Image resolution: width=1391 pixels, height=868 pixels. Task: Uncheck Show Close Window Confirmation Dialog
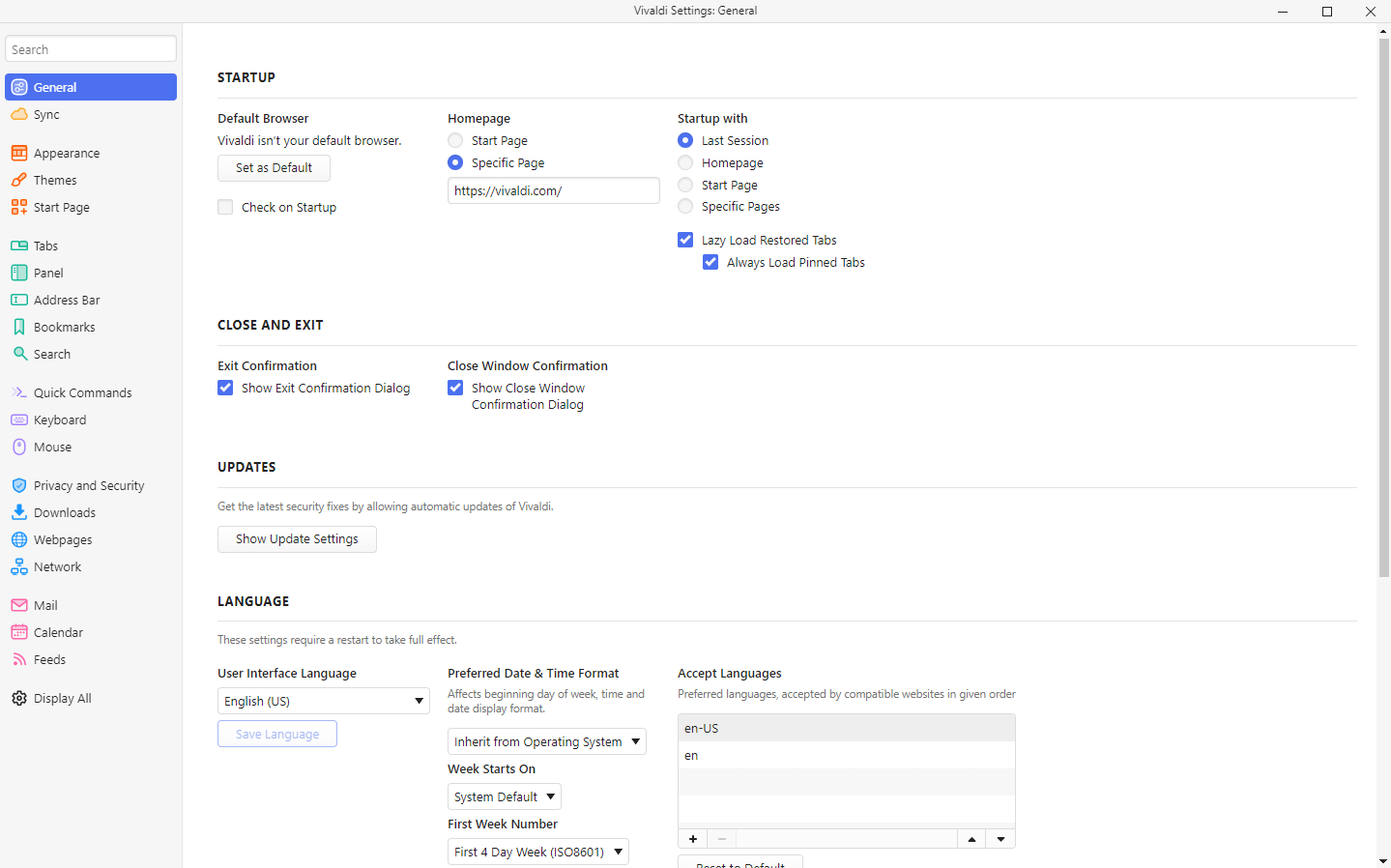tap(455, 388)
